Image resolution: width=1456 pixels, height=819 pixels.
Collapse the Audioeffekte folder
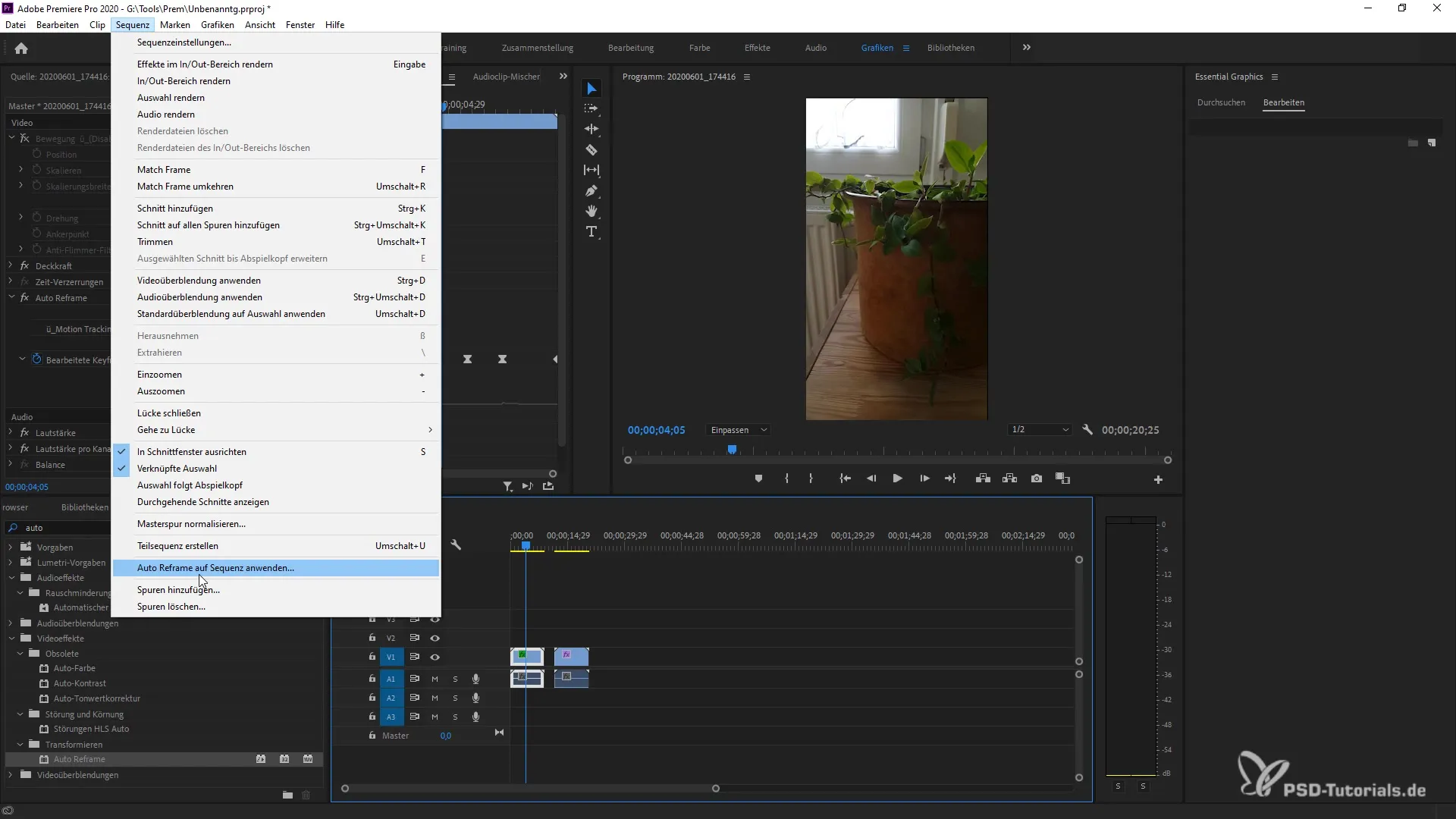(x=11, y=578)
